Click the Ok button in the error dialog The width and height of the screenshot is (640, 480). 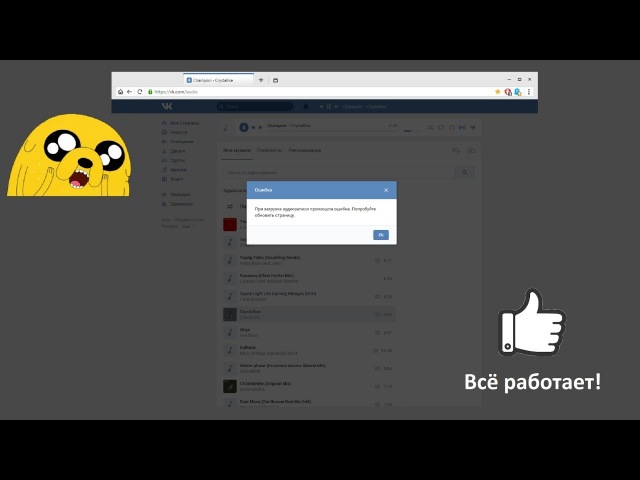click(x=380, y=235)
